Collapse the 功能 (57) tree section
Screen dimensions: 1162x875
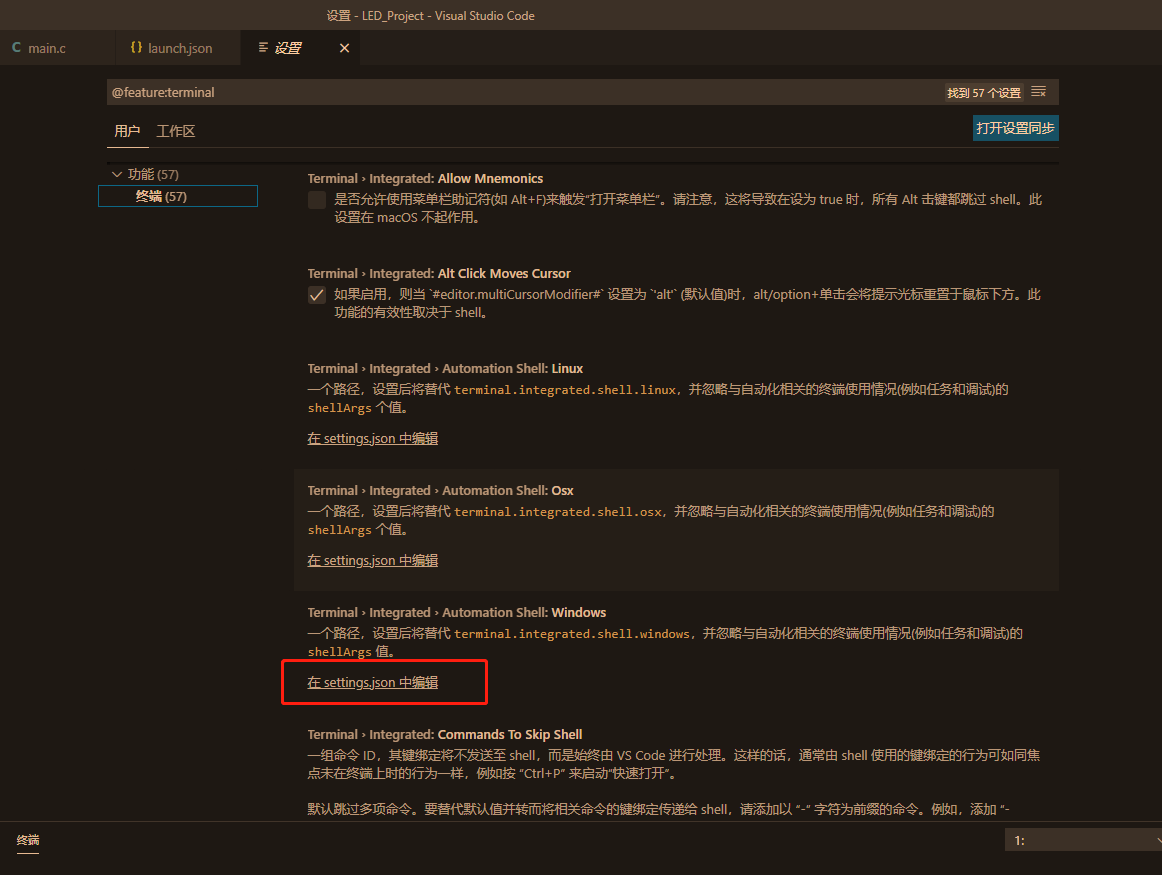coord(117,173)
